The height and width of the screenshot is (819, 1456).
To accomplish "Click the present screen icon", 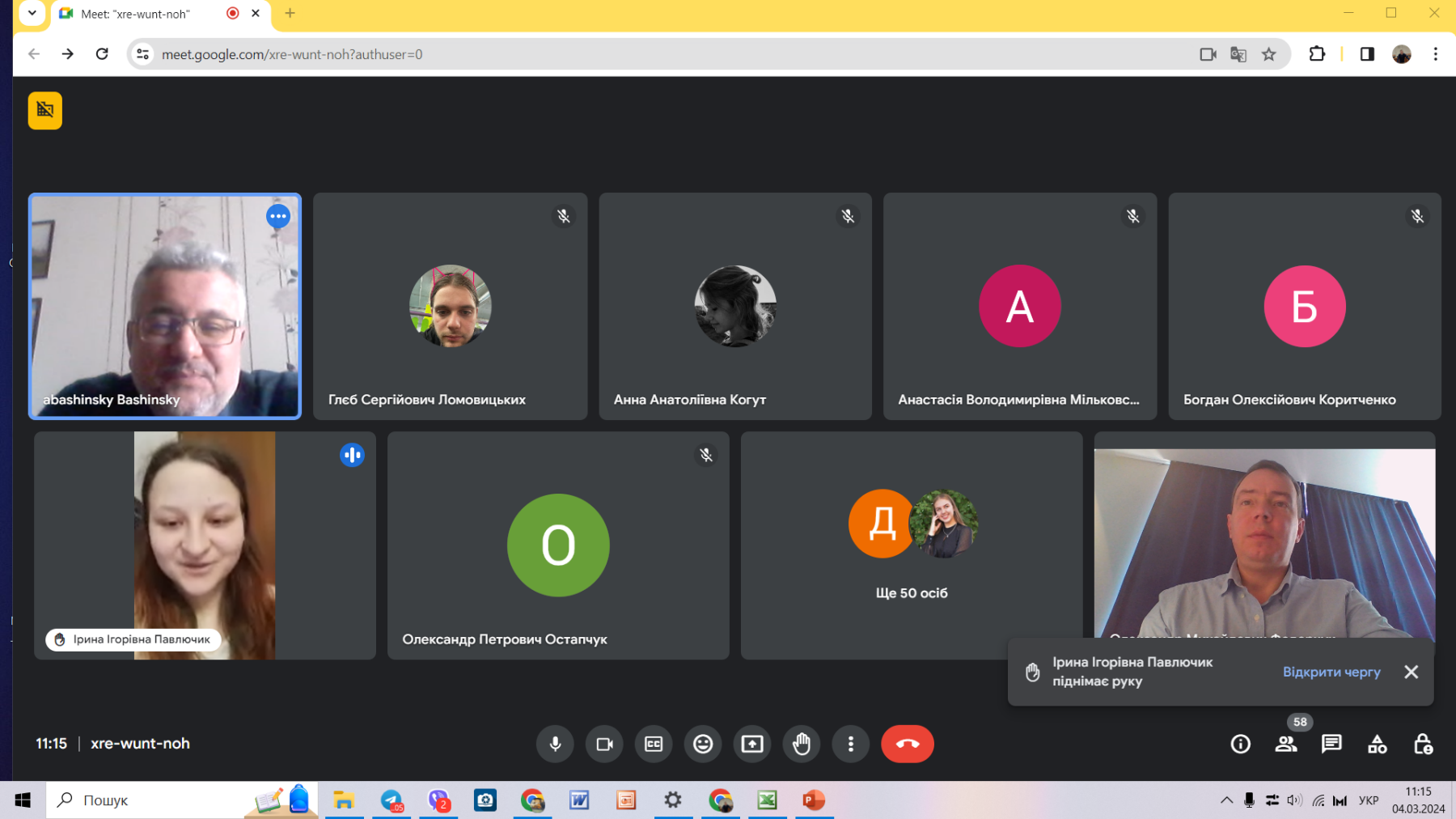I will (752, 744).
